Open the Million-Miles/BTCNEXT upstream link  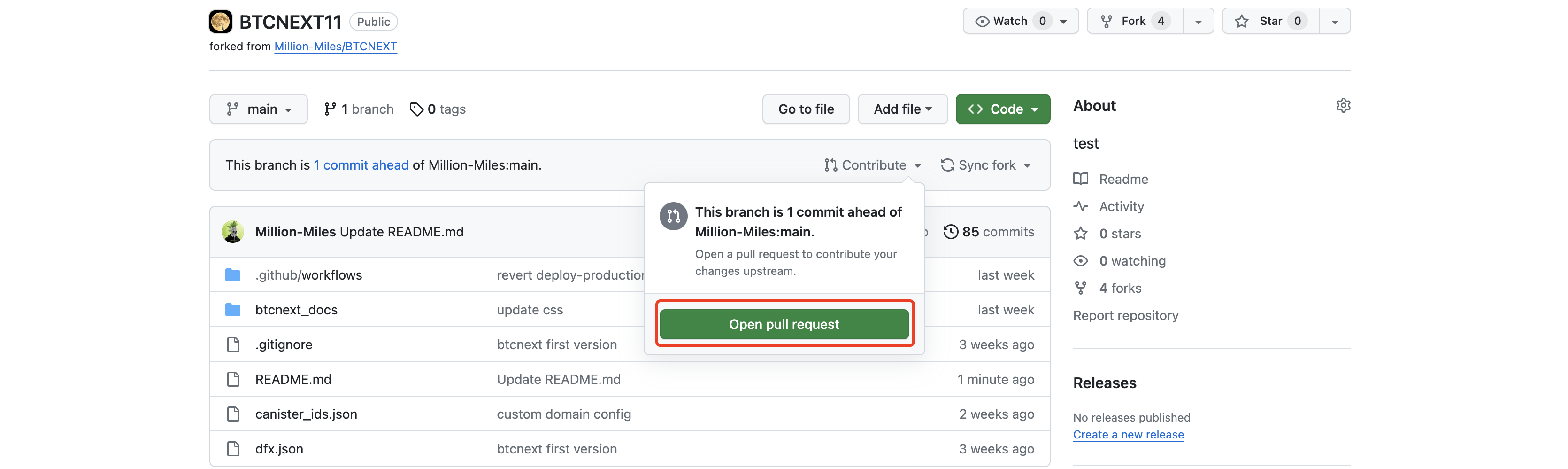[x=335, y=47]
